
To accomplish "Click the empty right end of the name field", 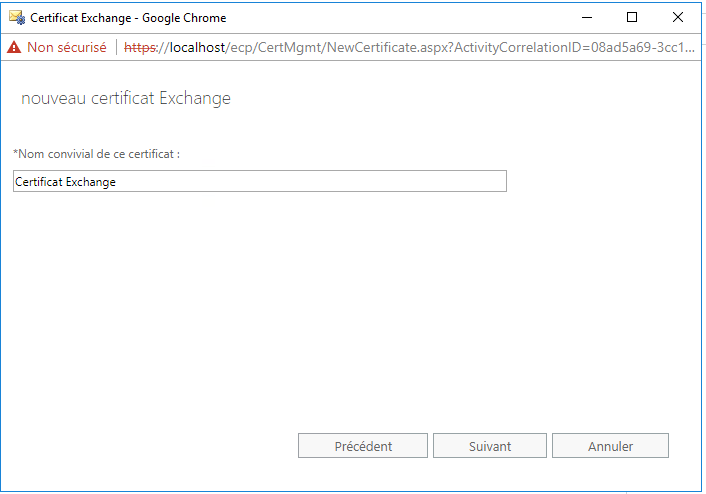I will coord(450,181).
